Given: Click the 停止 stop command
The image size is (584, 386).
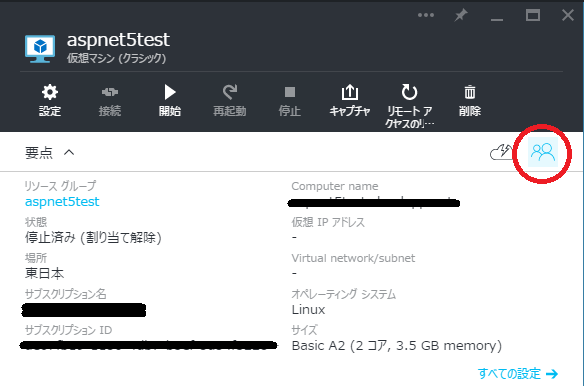Looking at the screenshot, I should pos(290,101).
